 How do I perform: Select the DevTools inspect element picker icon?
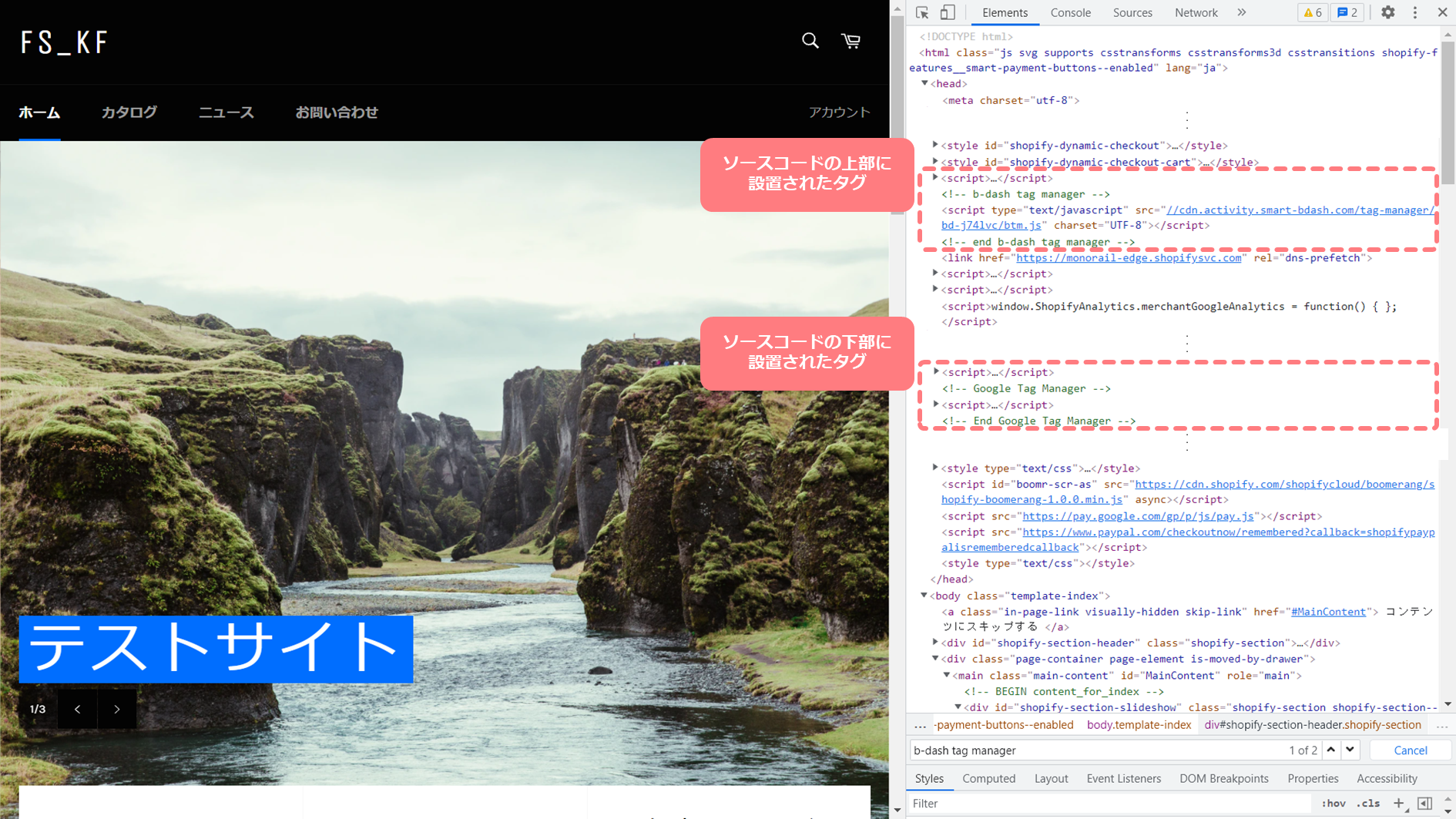coord(922,12)
